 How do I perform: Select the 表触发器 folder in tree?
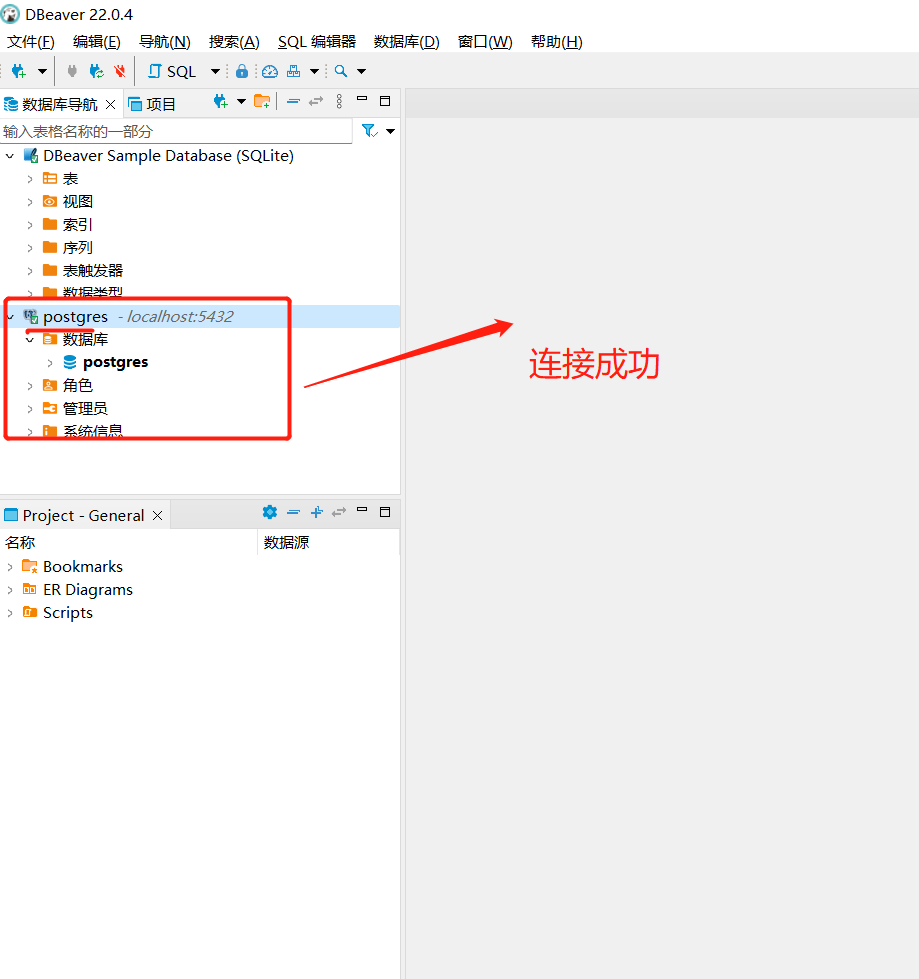tap(92, 271)
